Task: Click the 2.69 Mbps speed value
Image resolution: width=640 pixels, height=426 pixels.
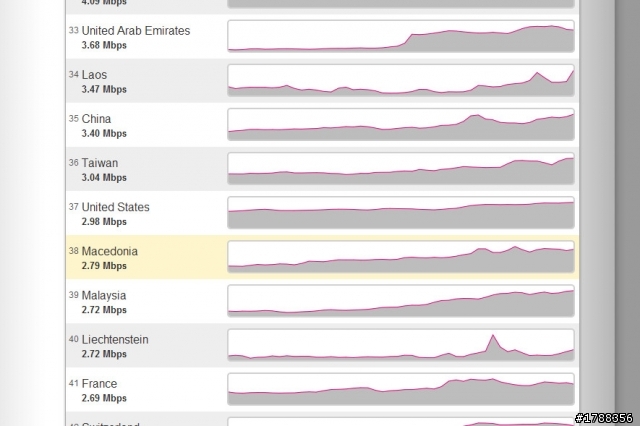Action: coord(104,398)
